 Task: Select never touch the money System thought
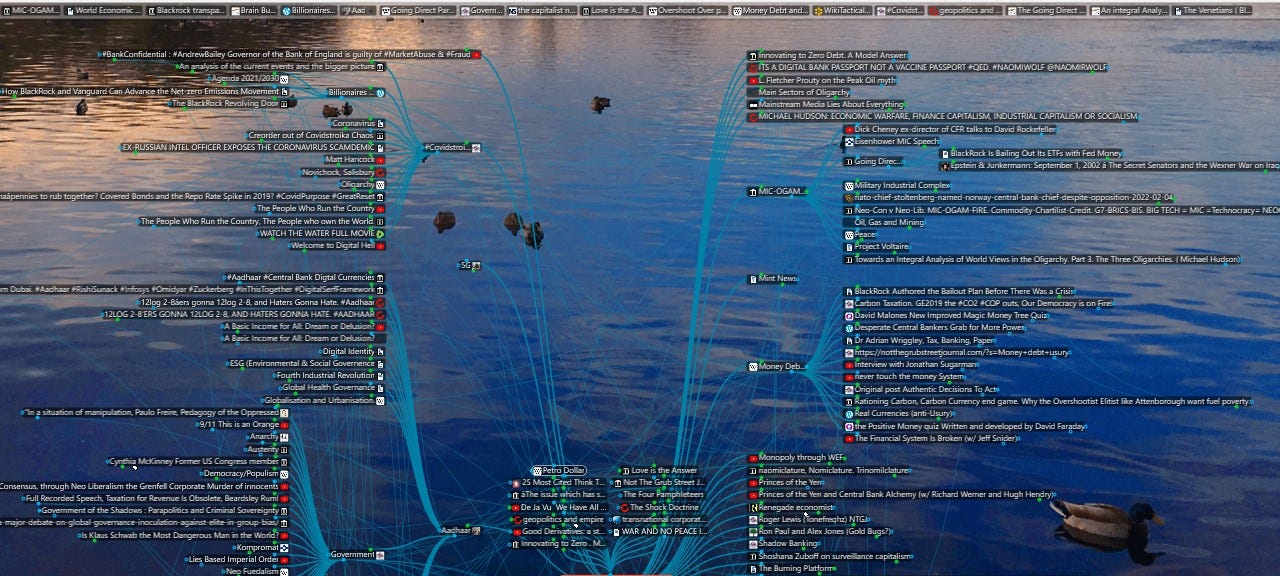pos(903,377)
